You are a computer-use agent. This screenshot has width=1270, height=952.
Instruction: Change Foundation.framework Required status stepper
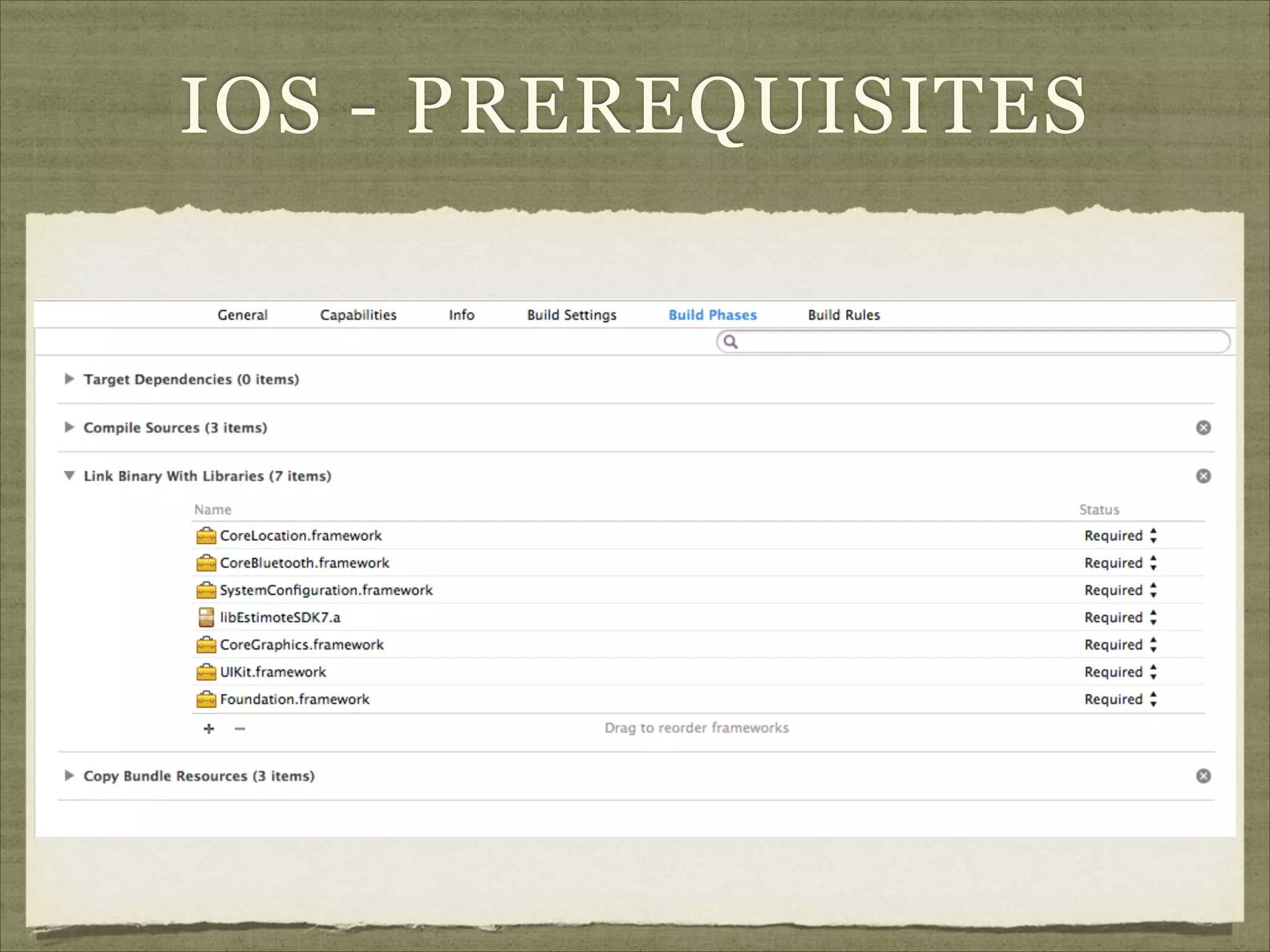[1153, 699]
